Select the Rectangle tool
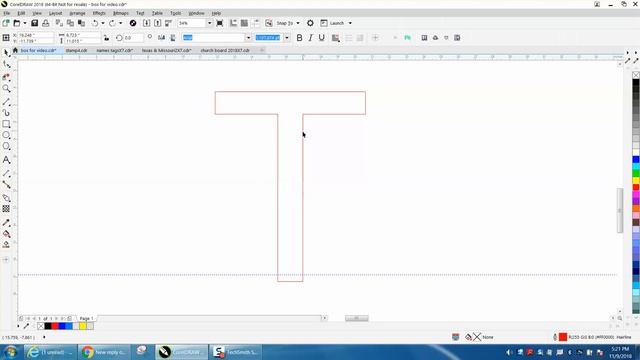 click(7, 124)
